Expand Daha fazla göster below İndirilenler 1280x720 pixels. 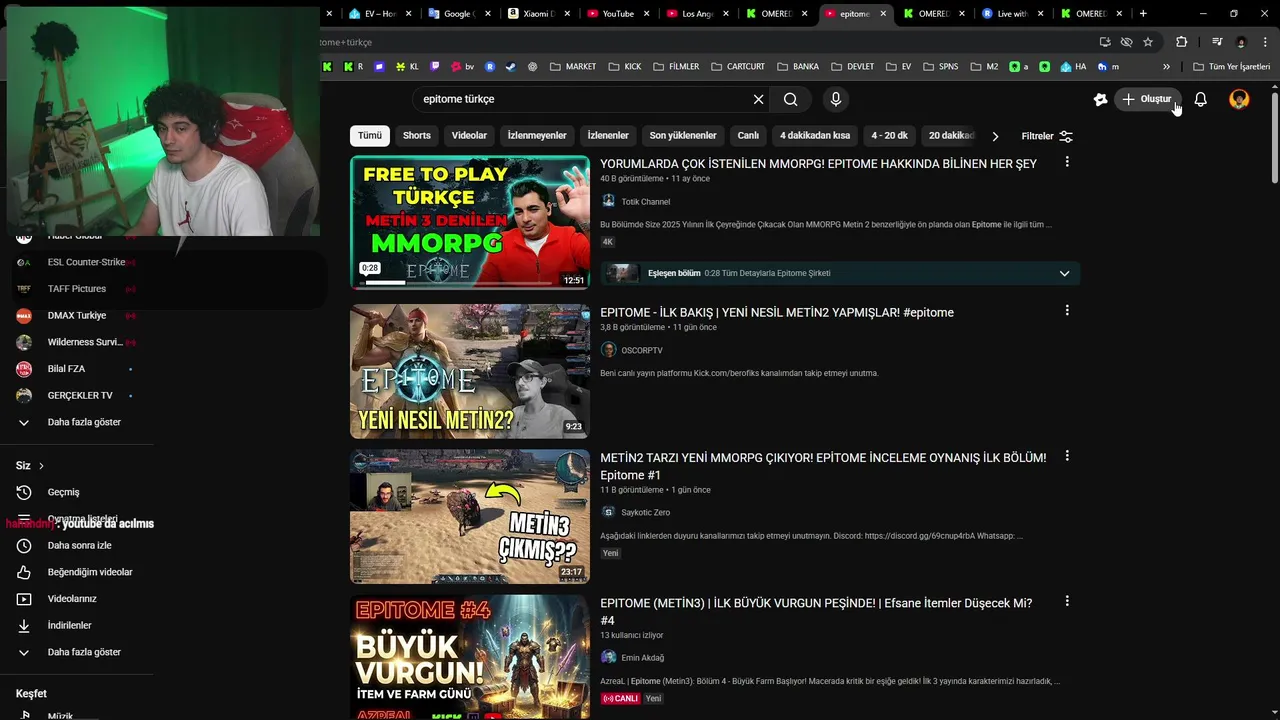pyautogui.click(x=84, y=652)
